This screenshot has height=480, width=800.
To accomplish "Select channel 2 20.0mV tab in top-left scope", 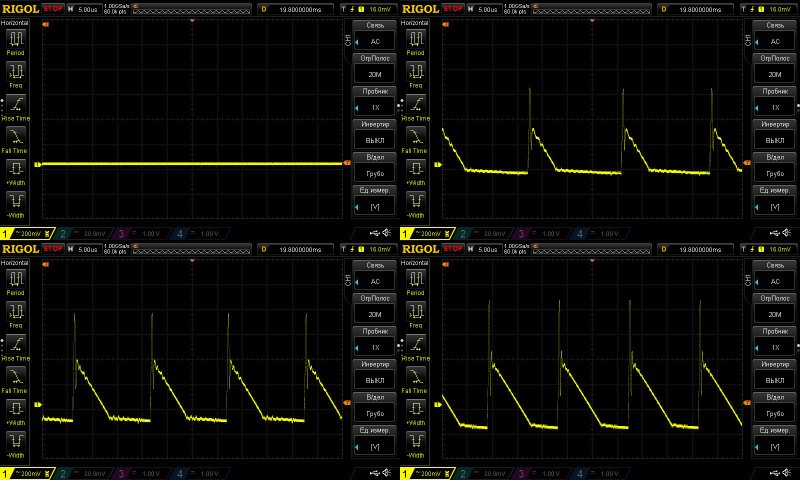I will pyautogui.click(x=83, y=234).
